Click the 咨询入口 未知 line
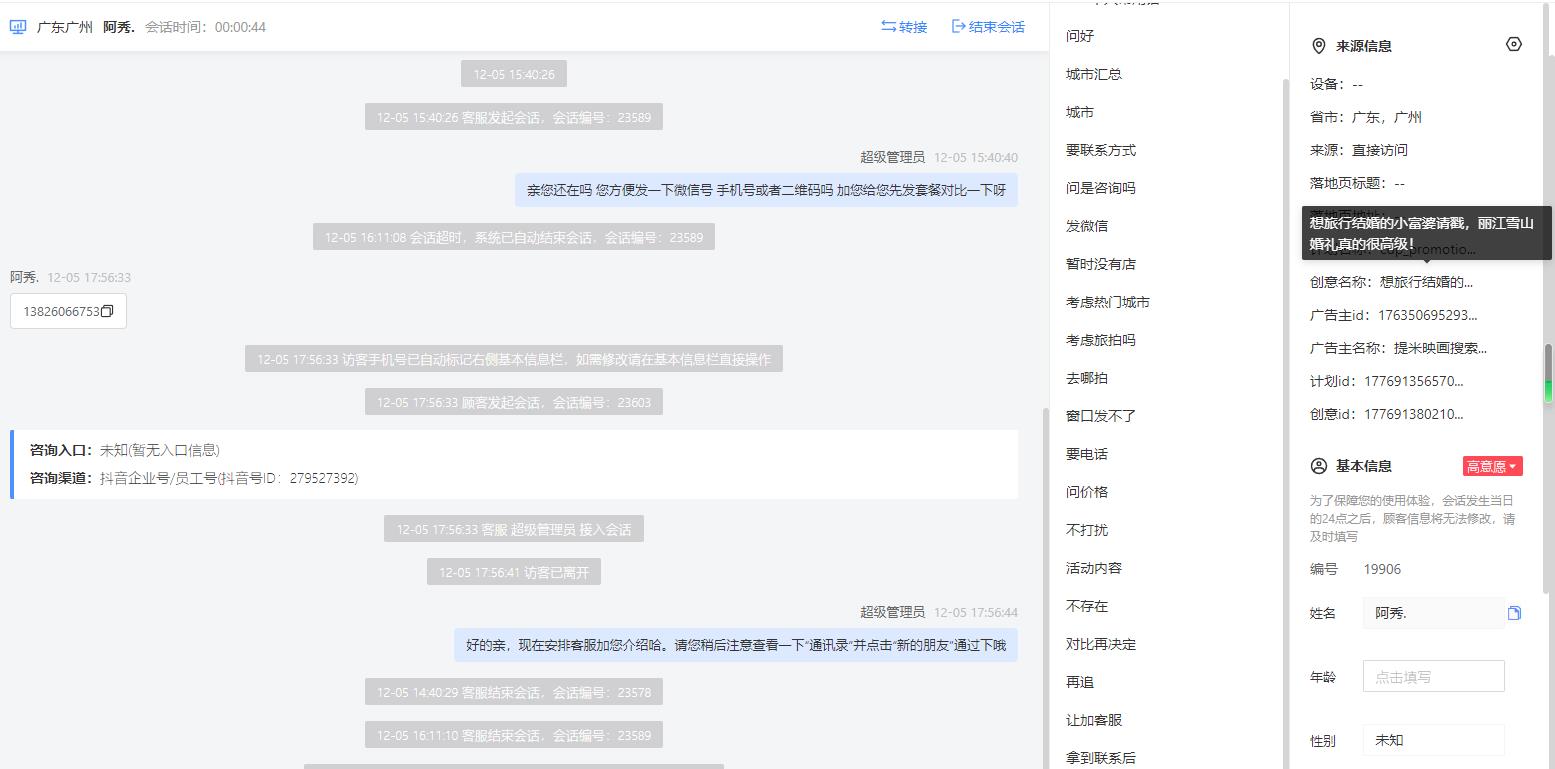The height and width of the screenshot is (769, 1555). click(125, 450)
